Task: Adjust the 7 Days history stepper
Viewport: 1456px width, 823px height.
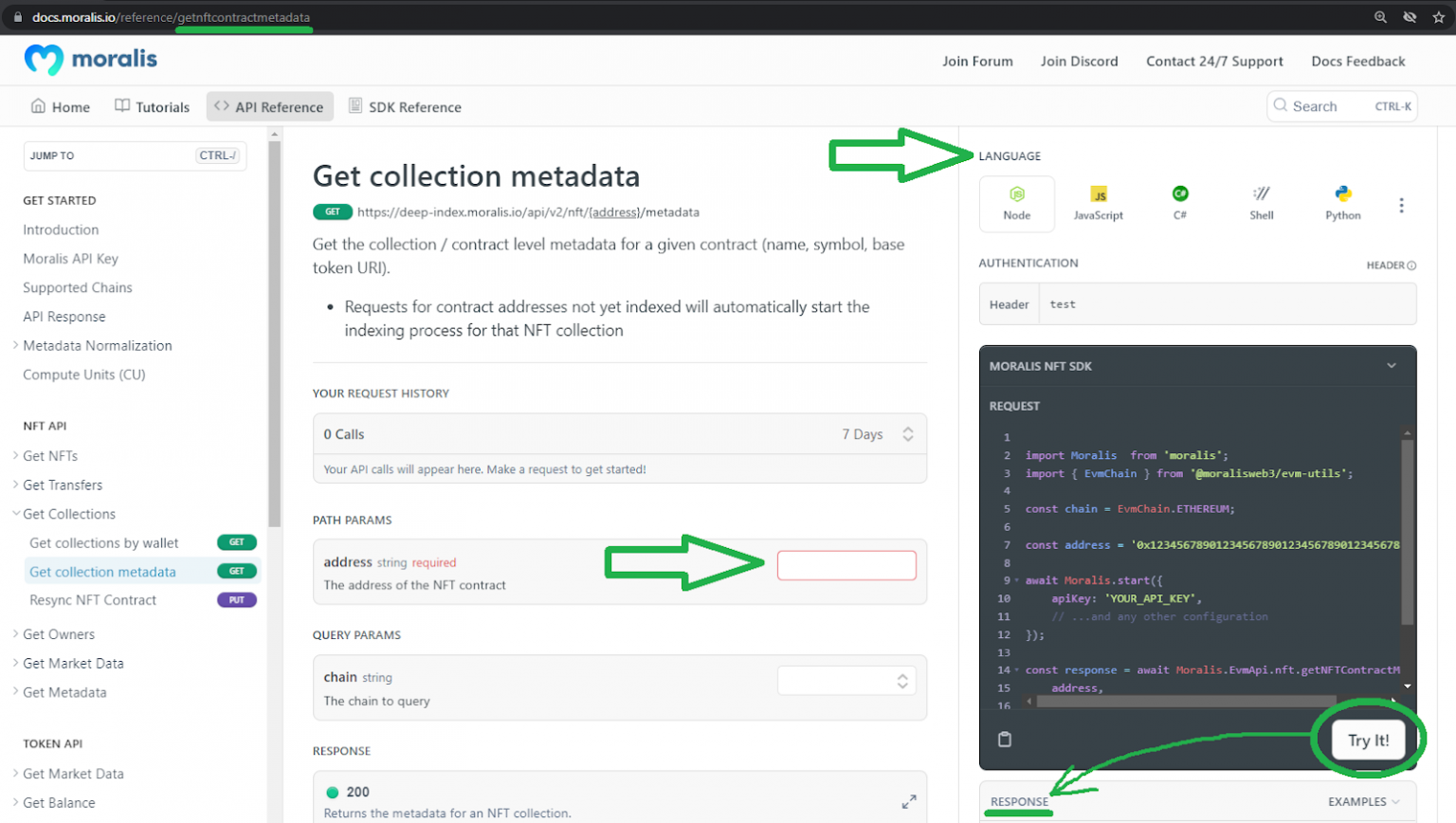Action: (908, 433)
